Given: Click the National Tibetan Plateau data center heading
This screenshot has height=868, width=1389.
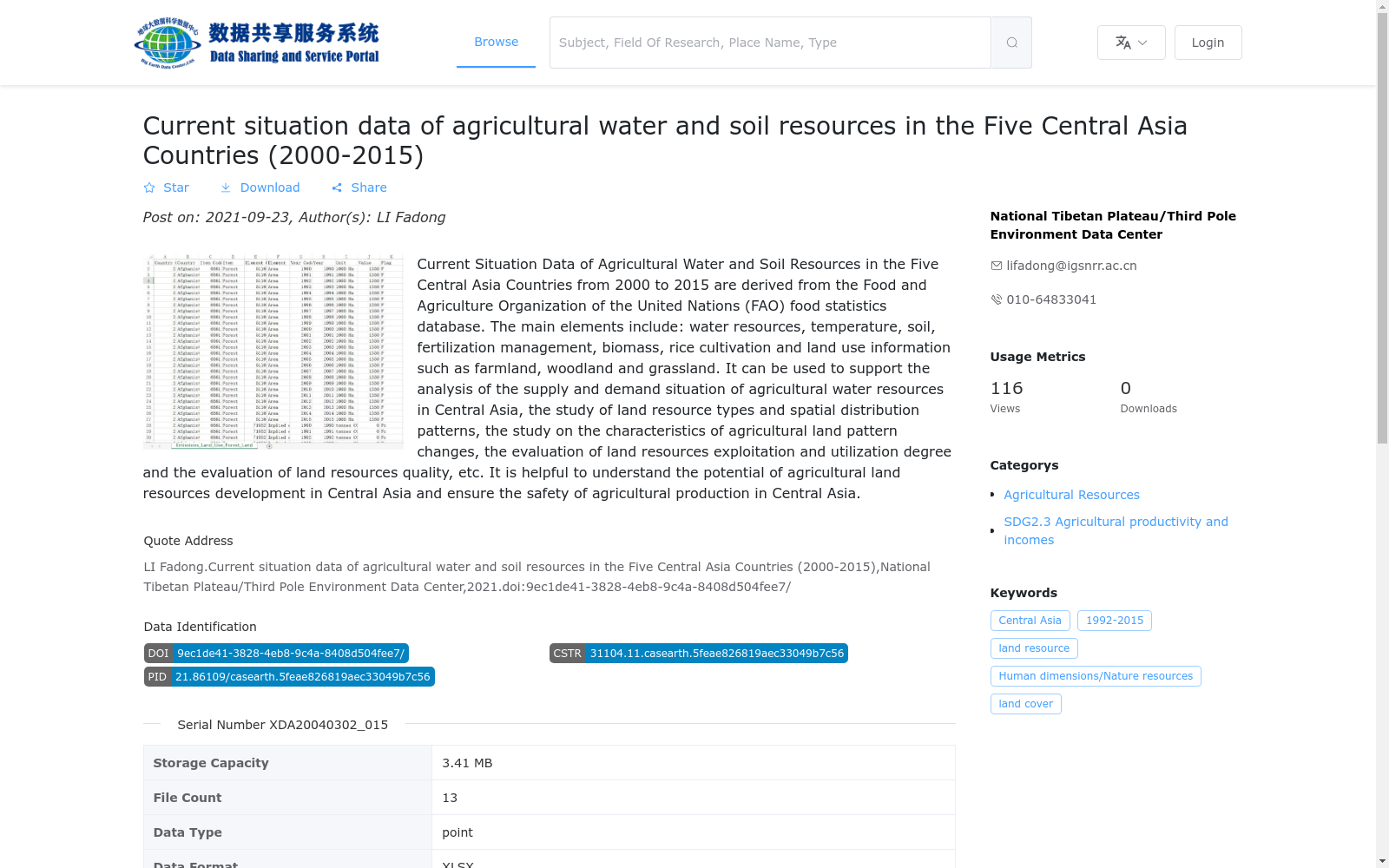Looking at the screenshot, I should [x=1113, y=225].
